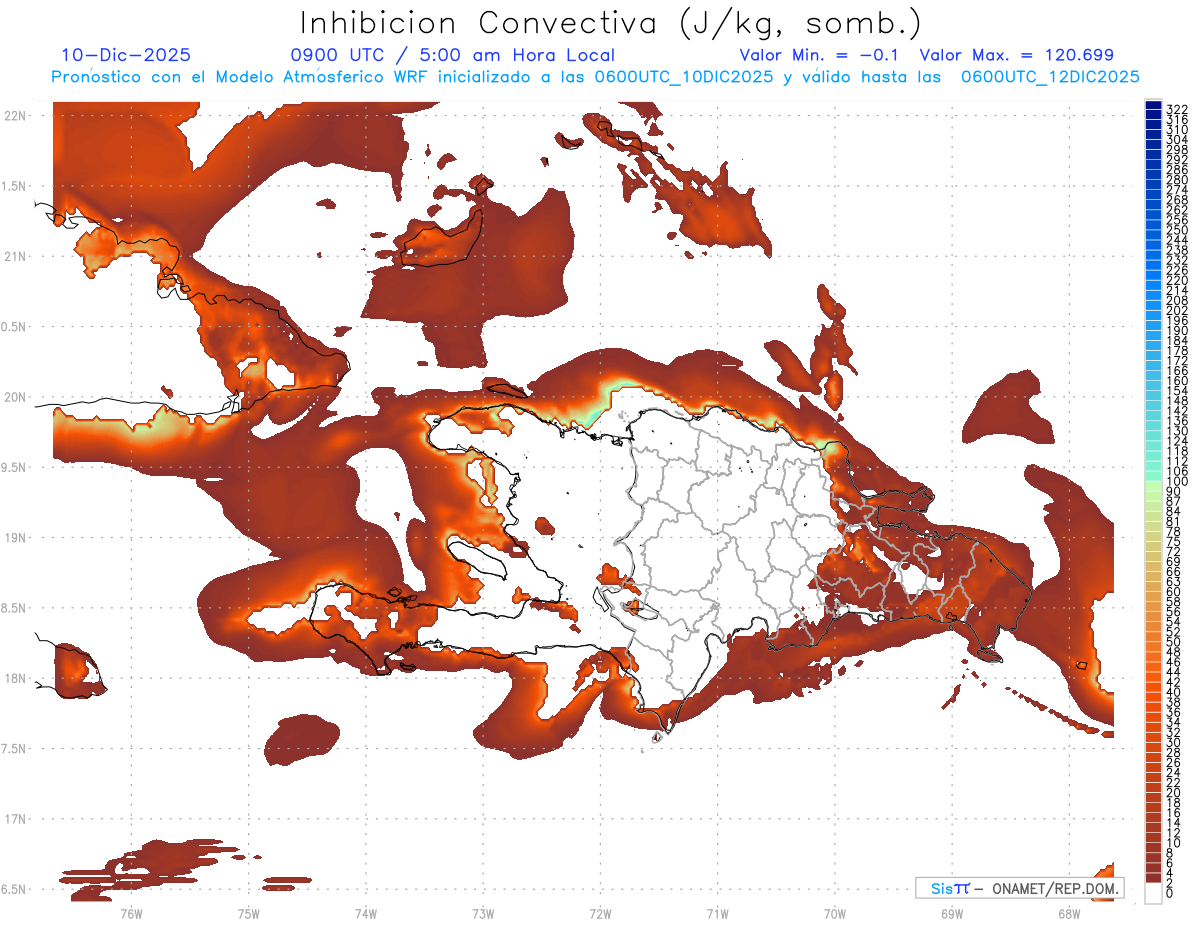Click the "73W" longitude label
1200x927 pixels.
483,914
